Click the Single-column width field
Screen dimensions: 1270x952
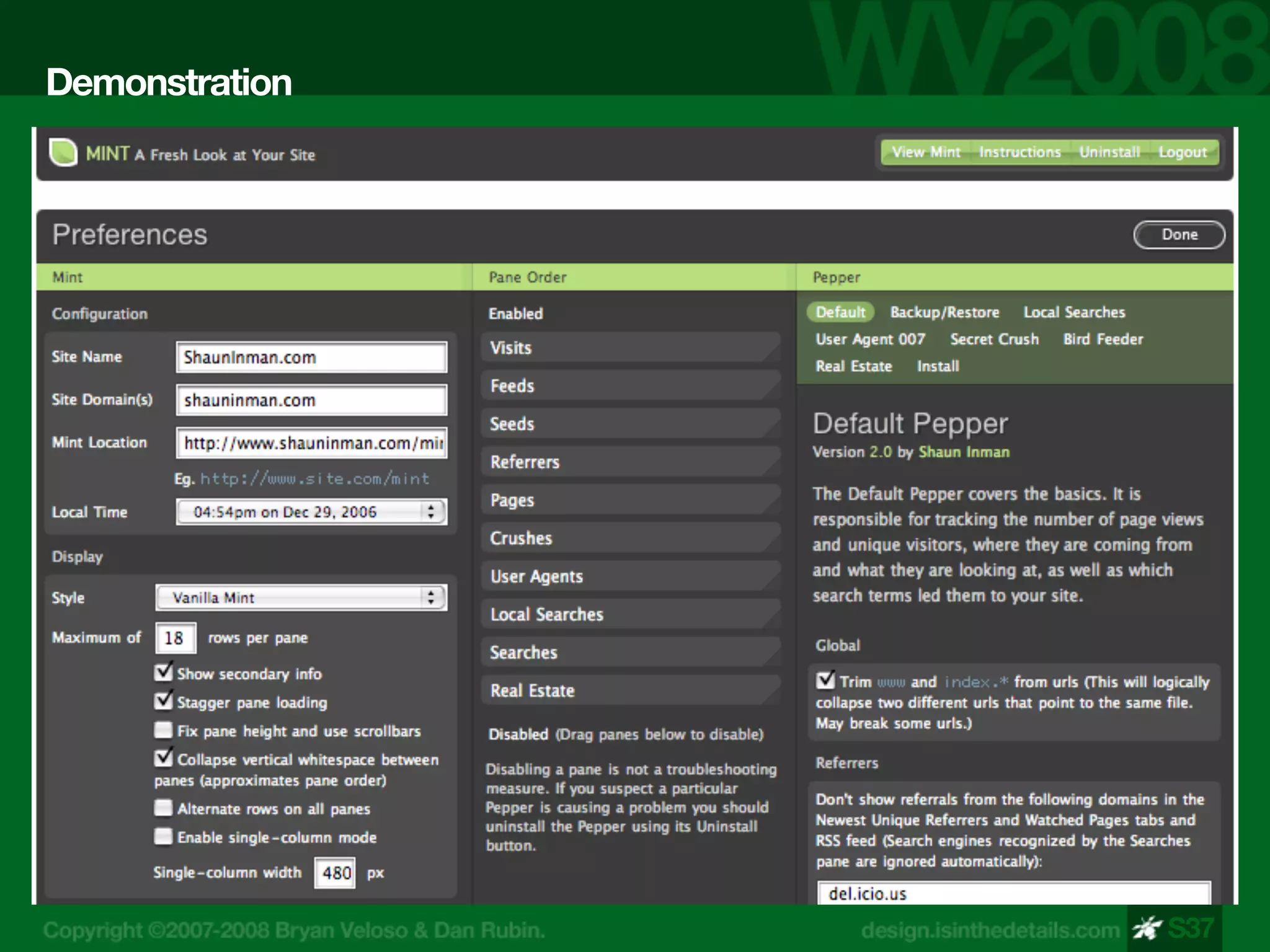[x=335, y=873]
